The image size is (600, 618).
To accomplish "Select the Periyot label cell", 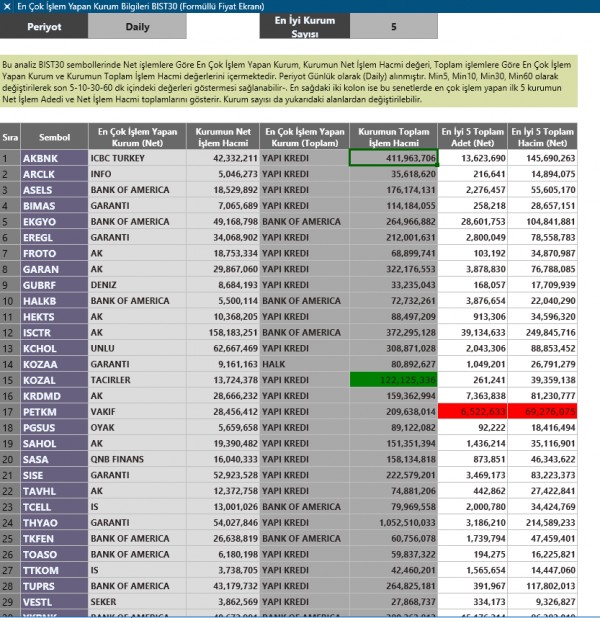I will tap(44, 26).
